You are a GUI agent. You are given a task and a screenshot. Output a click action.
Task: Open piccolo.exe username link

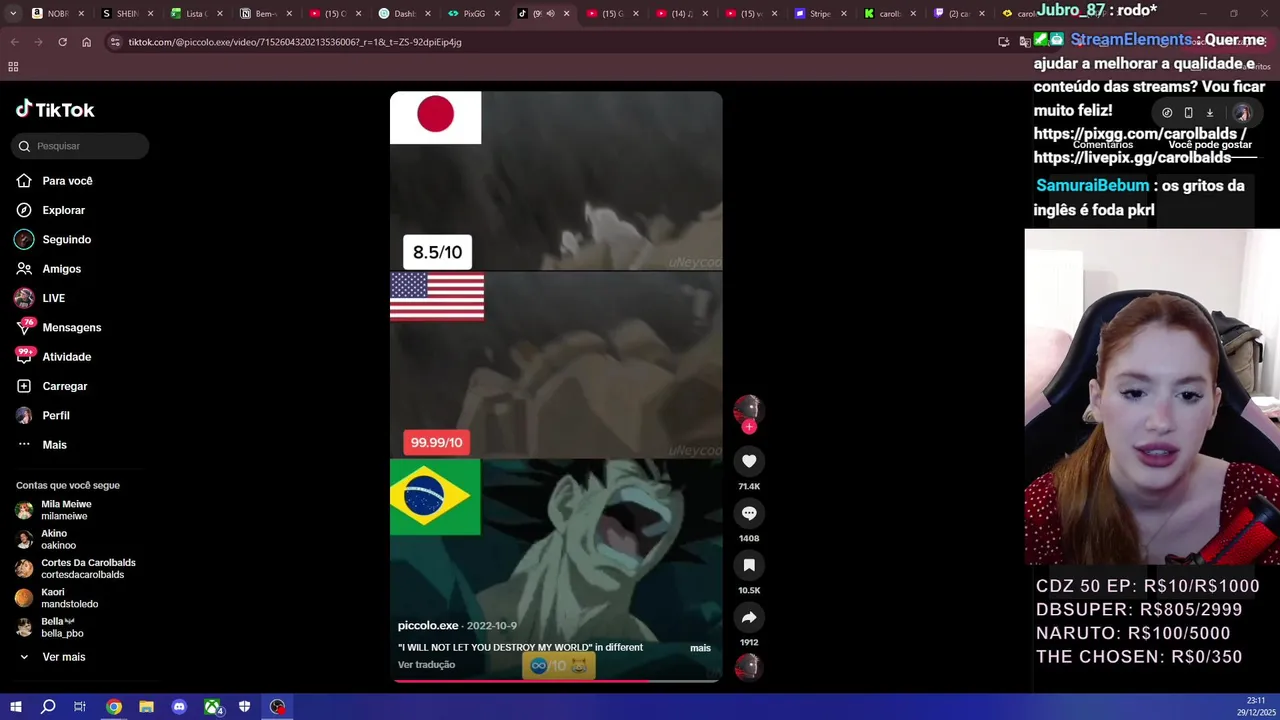pyautogui.click(x=427, y=626)
